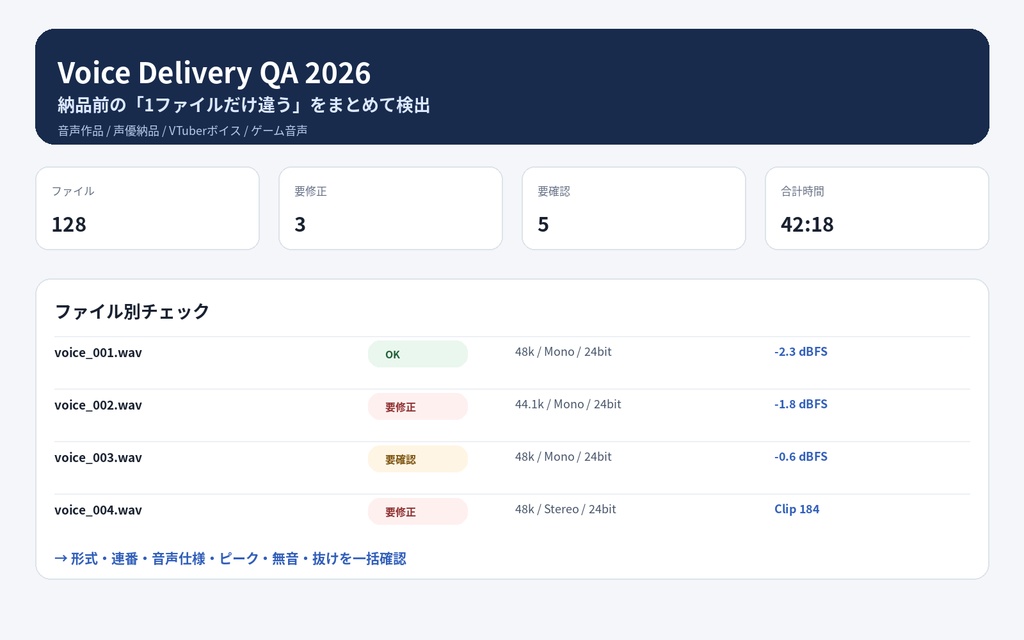Click the 48k / Mono / 24bit spec of voice_001.wav
This screenshot has width=1024, height=640.
[563, 351]
